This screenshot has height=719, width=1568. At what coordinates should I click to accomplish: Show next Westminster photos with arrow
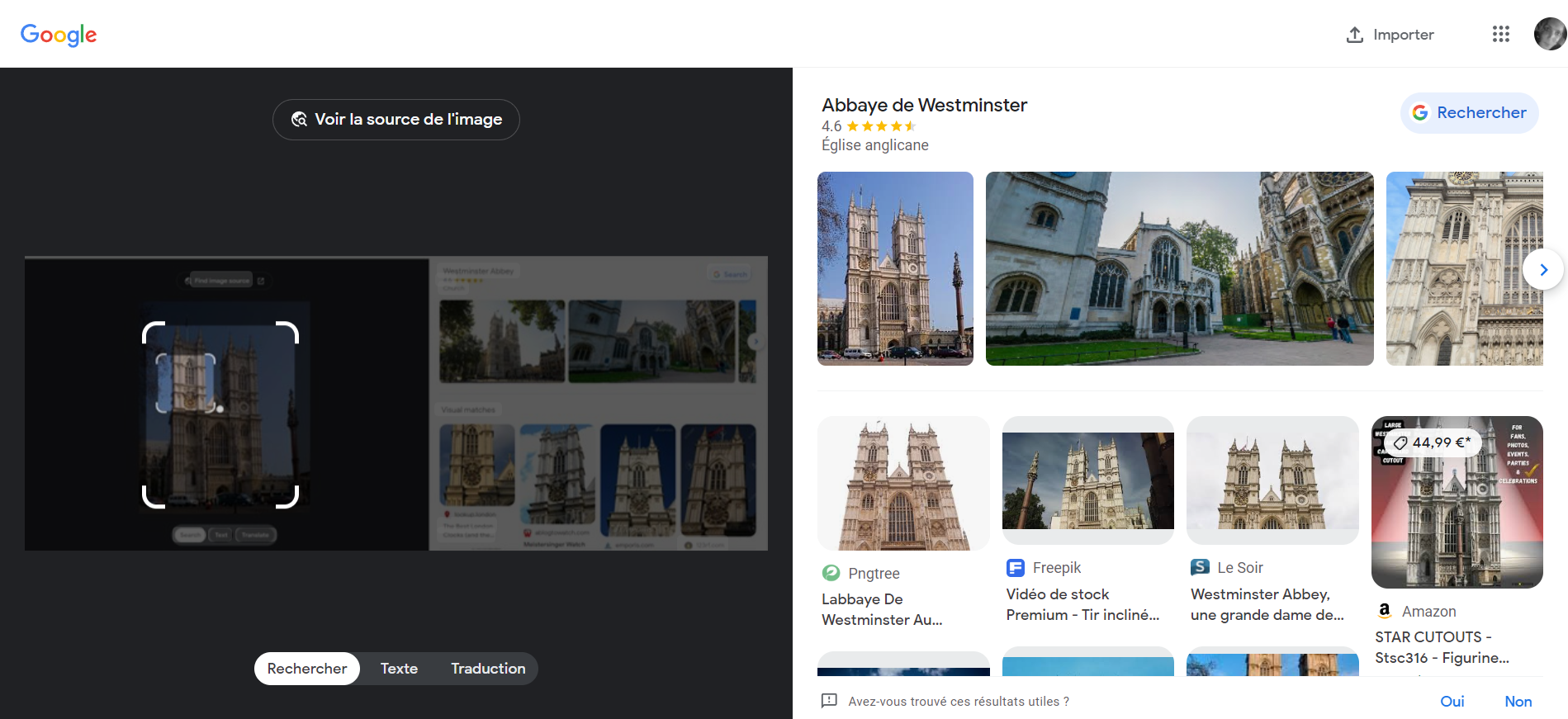point(1542,270)
